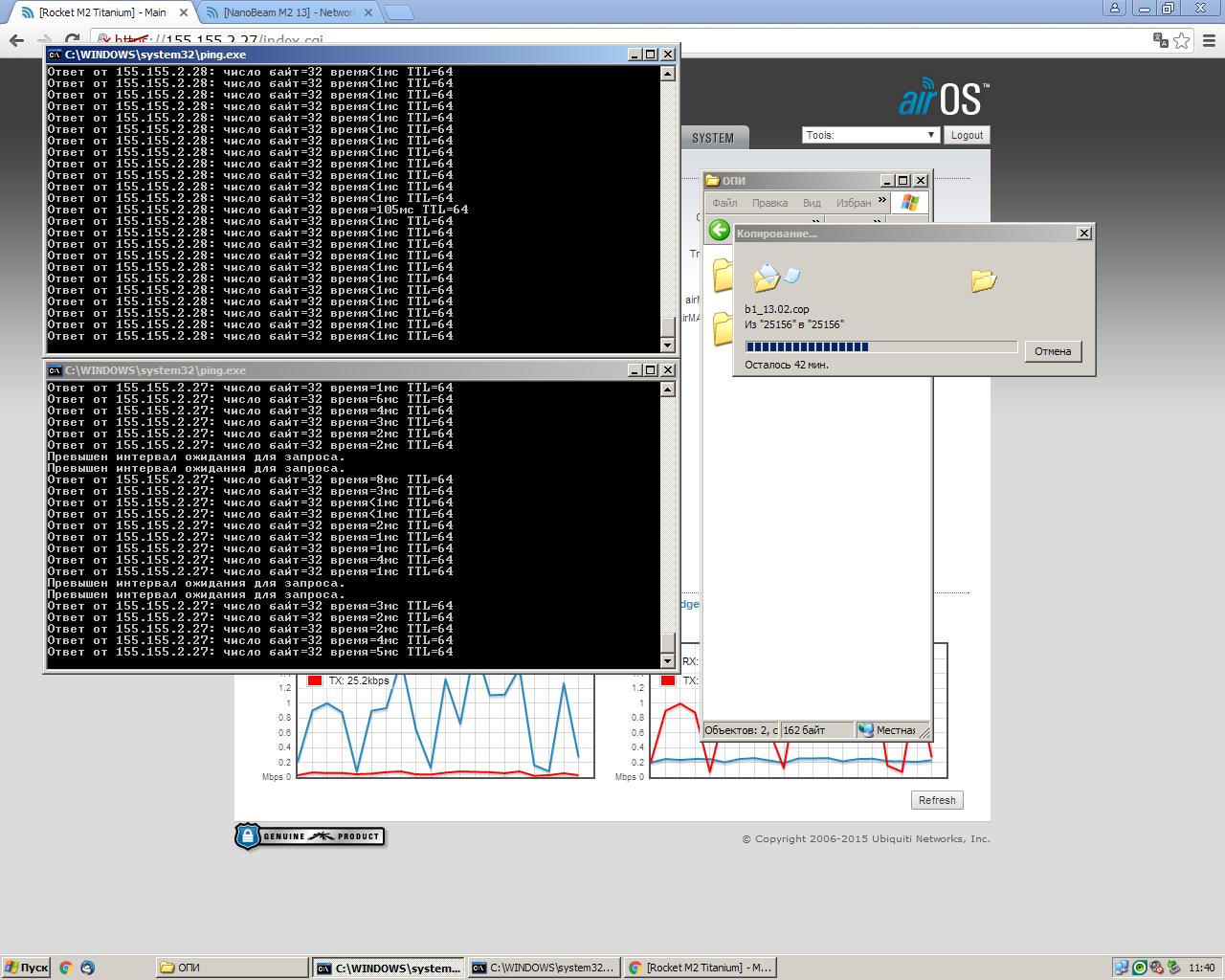Click Genuine Product badge
1225x980 pixels.
point(310,836)
